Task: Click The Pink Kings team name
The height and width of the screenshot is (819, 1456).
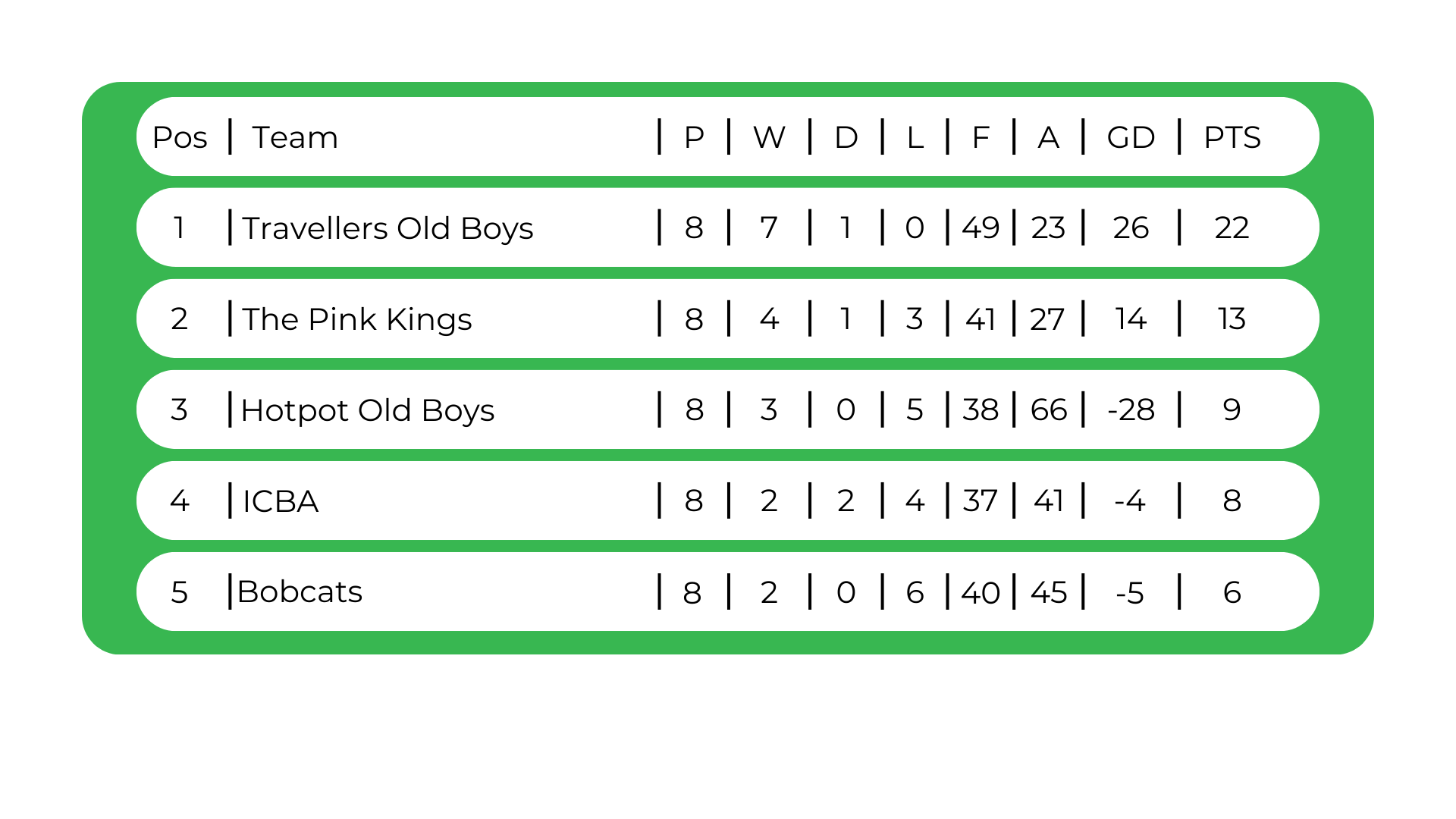Action: coord(356,319)
